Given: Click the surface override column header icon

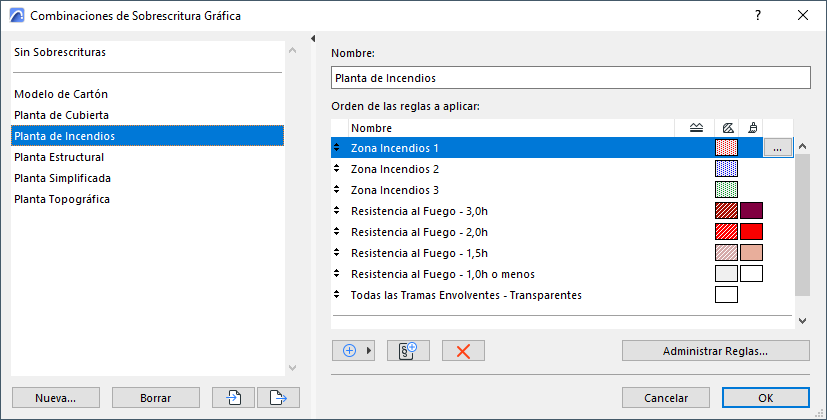Looking at the screenshot, I should coord(752,128).
